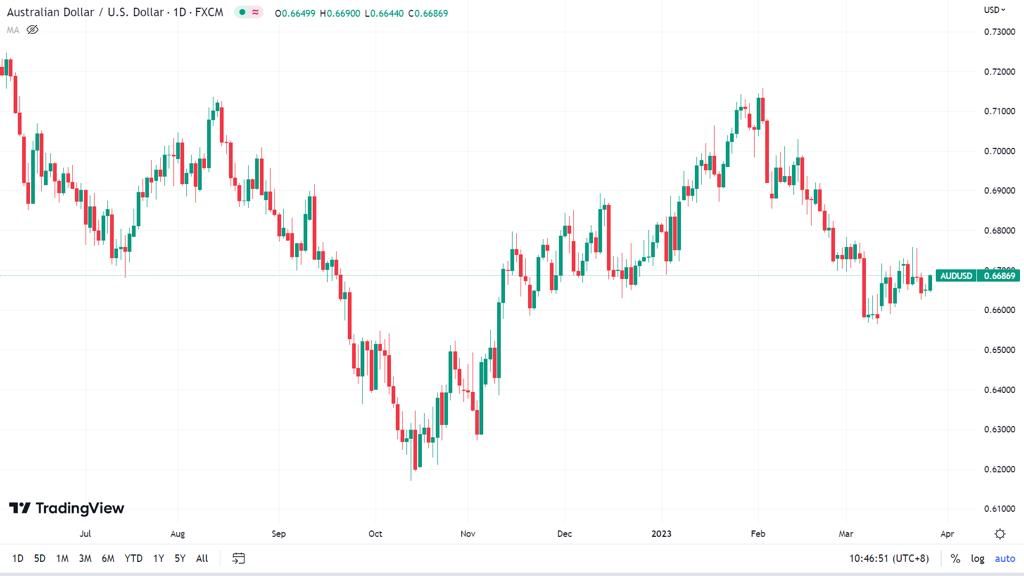
Task: Click the Feb date axis label
Action: (x=758, y=534)
